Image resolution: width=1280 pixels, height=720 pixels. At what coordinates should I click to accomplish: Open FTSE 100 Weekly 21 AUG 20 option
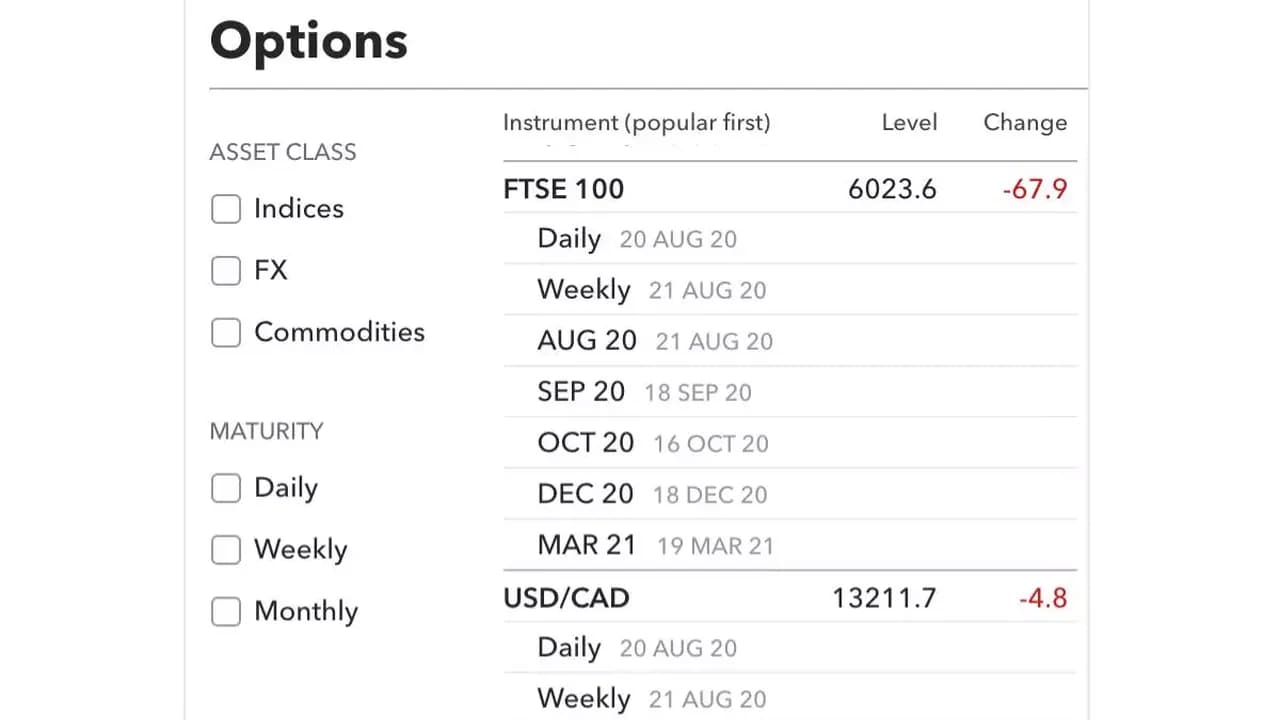[x=790, y=290]
